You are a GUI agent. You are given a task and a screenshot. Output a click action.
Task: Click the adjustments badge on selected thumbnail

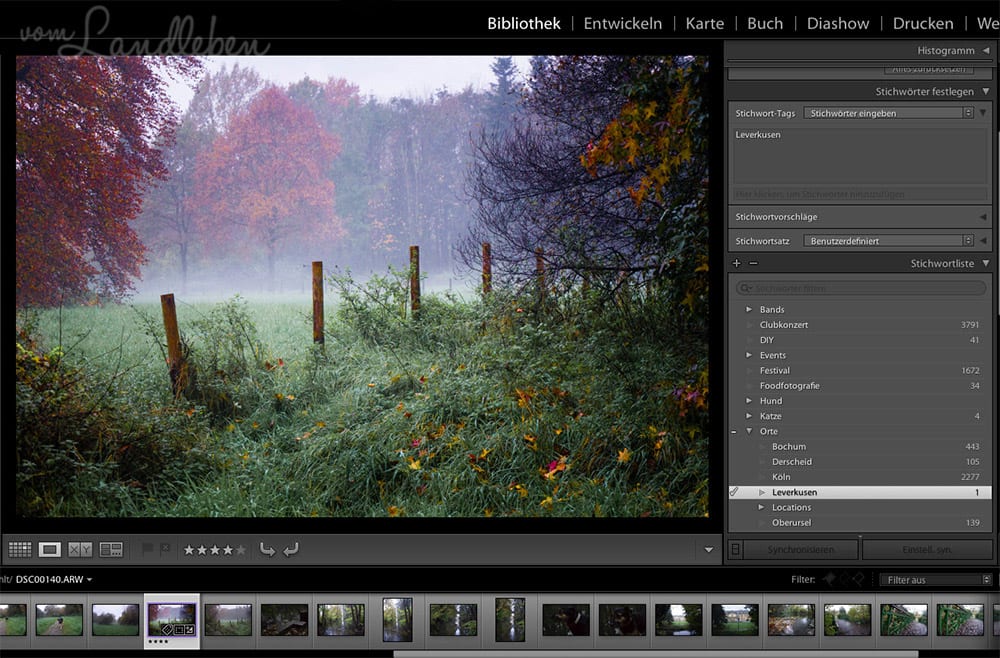coord(189,629)
